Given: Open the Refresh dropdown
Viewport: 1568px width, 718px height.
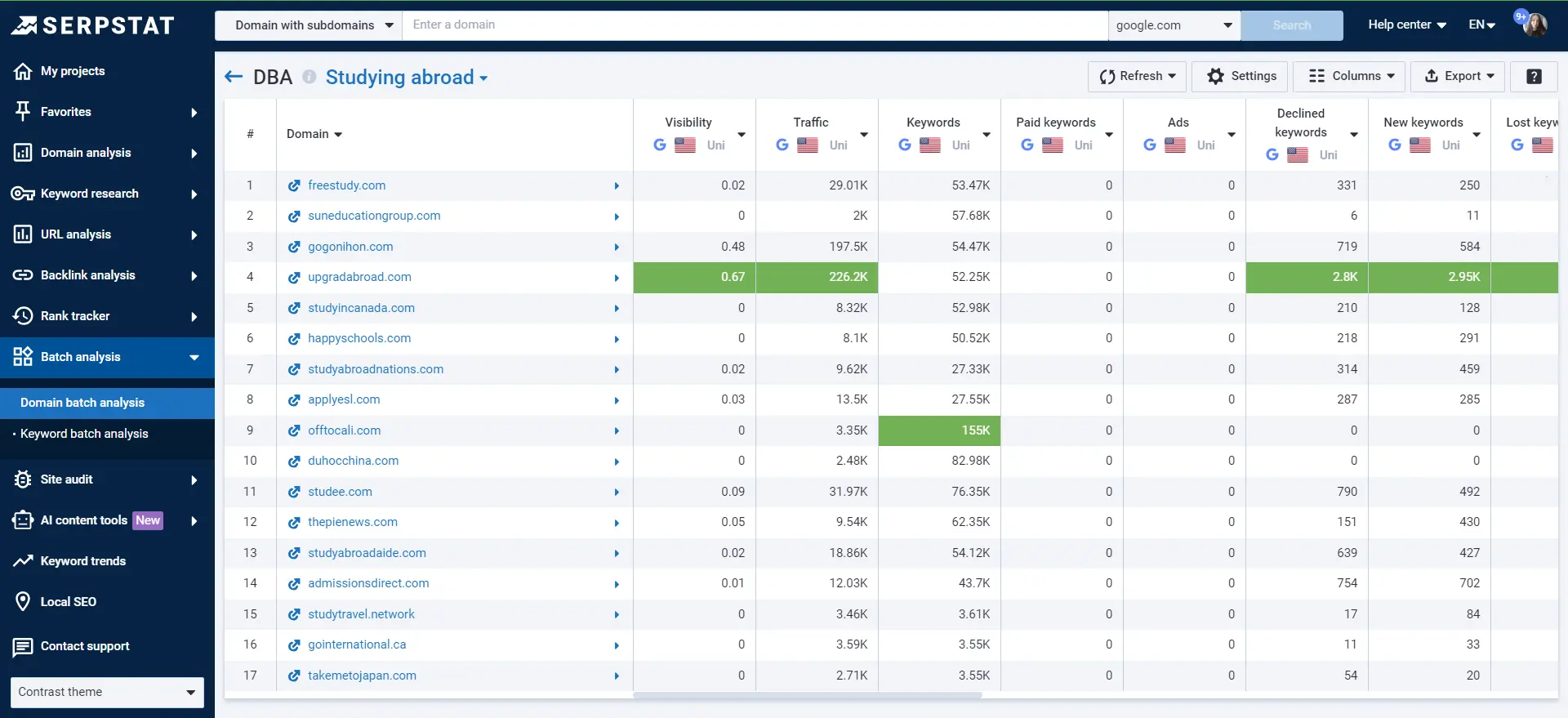Looking at the screenshot, I should [1137, 76].
